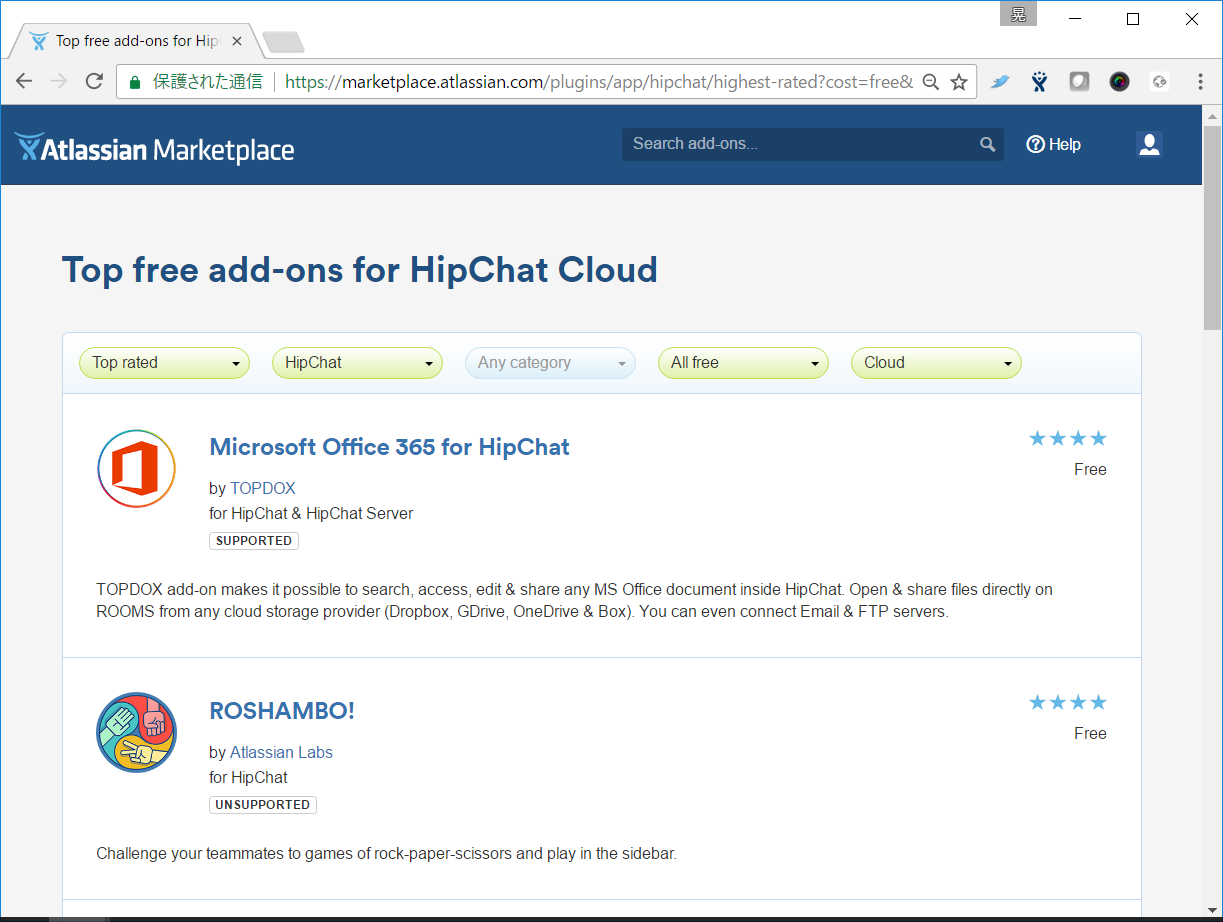Bookmark this page with the star icon
This screenshot has height=922, width=1223.
pyautogui.click(x=959, y=82)
